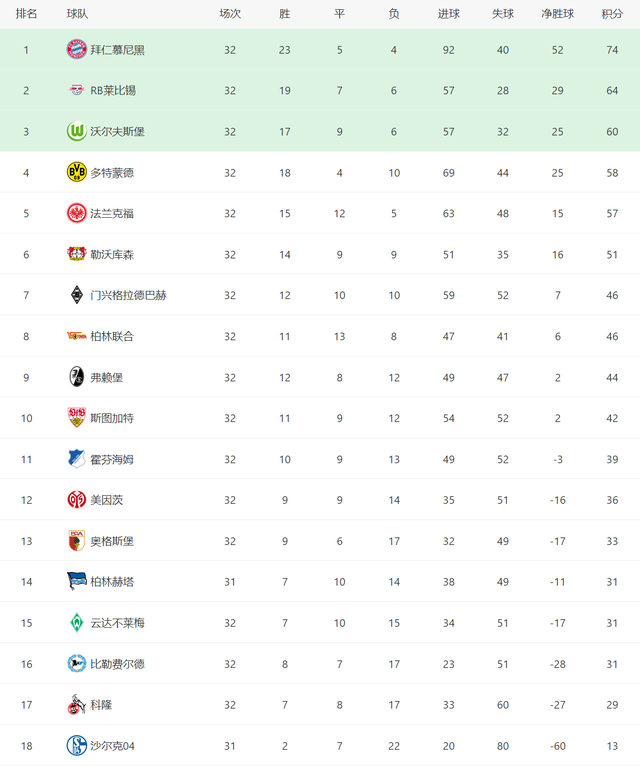The image size is (640, 766).
Task: Click the Bayern Munich club crest
Action: [77, 49]
